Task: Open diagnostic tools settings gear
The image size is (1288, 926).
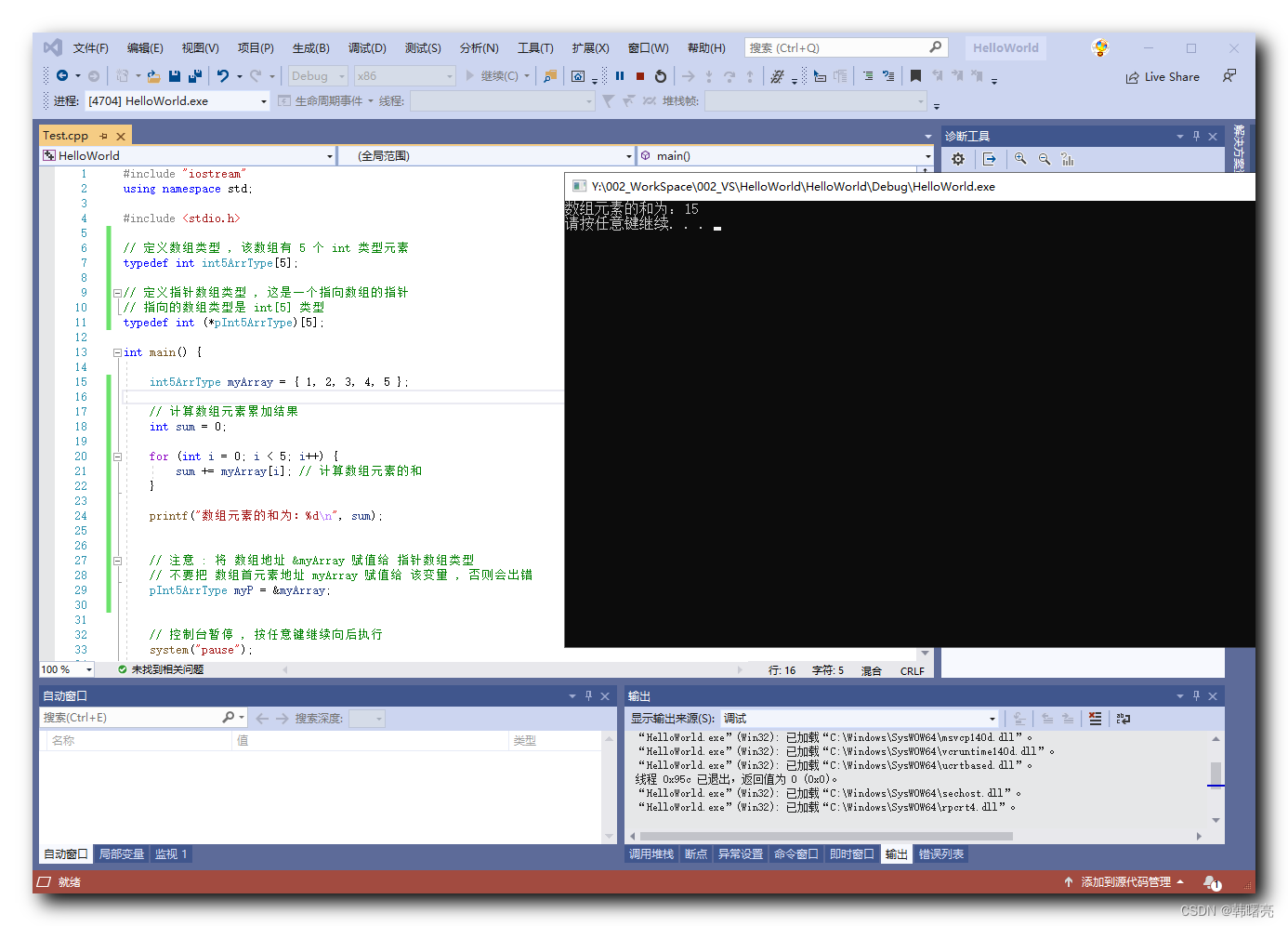Action: click(958, 159)
